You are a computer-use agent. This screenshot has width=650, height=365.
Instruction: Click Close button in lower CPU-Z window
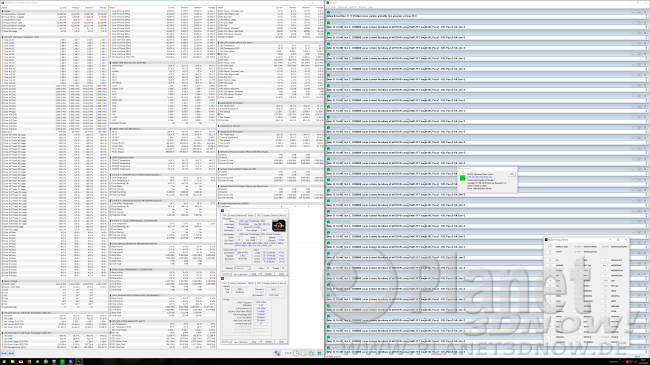(x=281, y=342)
